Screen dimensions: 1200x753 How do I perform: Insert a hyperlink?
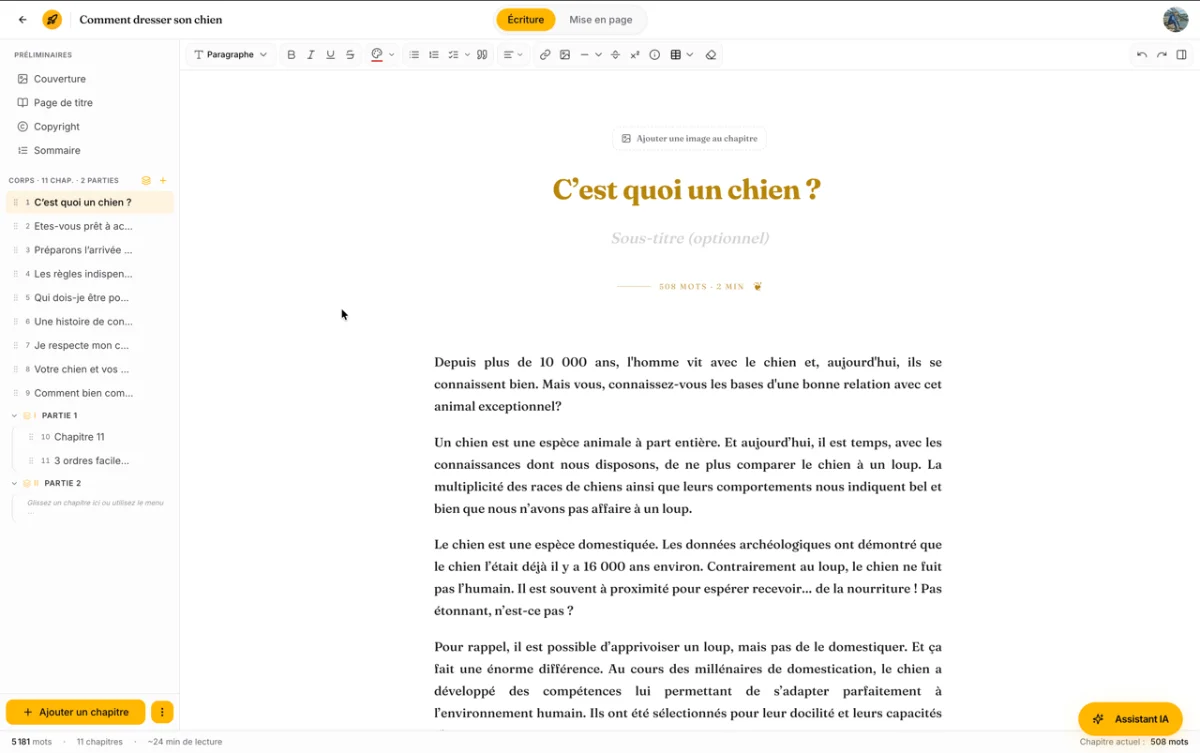point(545,55)
